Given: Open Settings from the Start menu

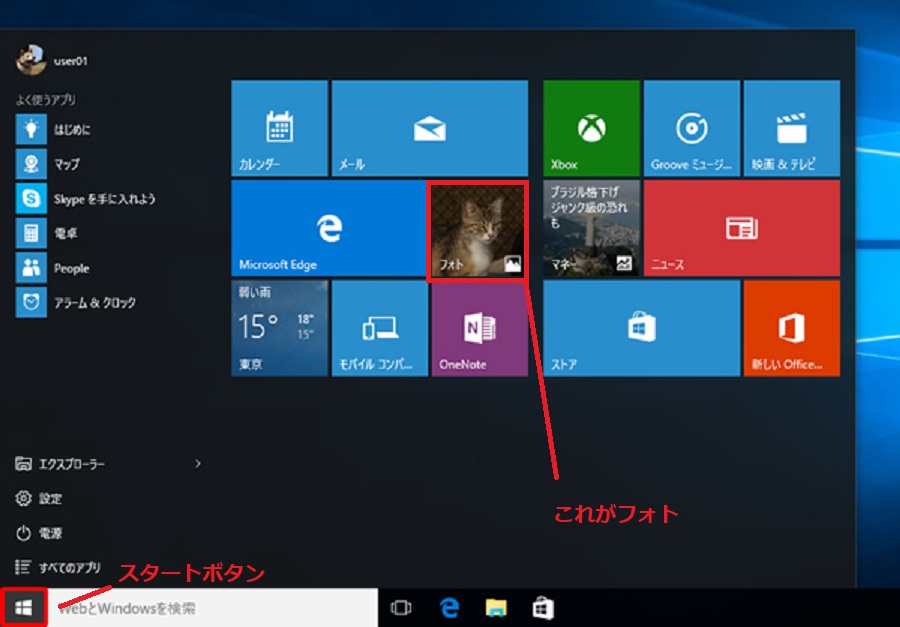Looking at the screenshot, I should click(x=50, y=498).
